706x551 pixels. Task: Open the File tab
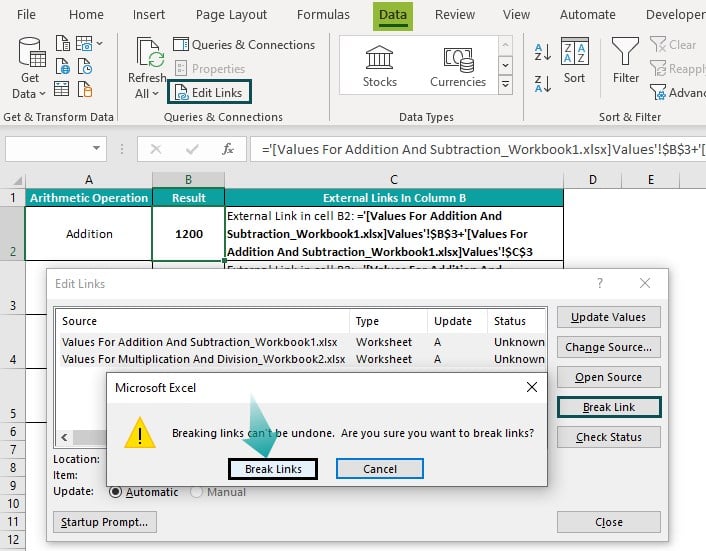pos(26,14)
